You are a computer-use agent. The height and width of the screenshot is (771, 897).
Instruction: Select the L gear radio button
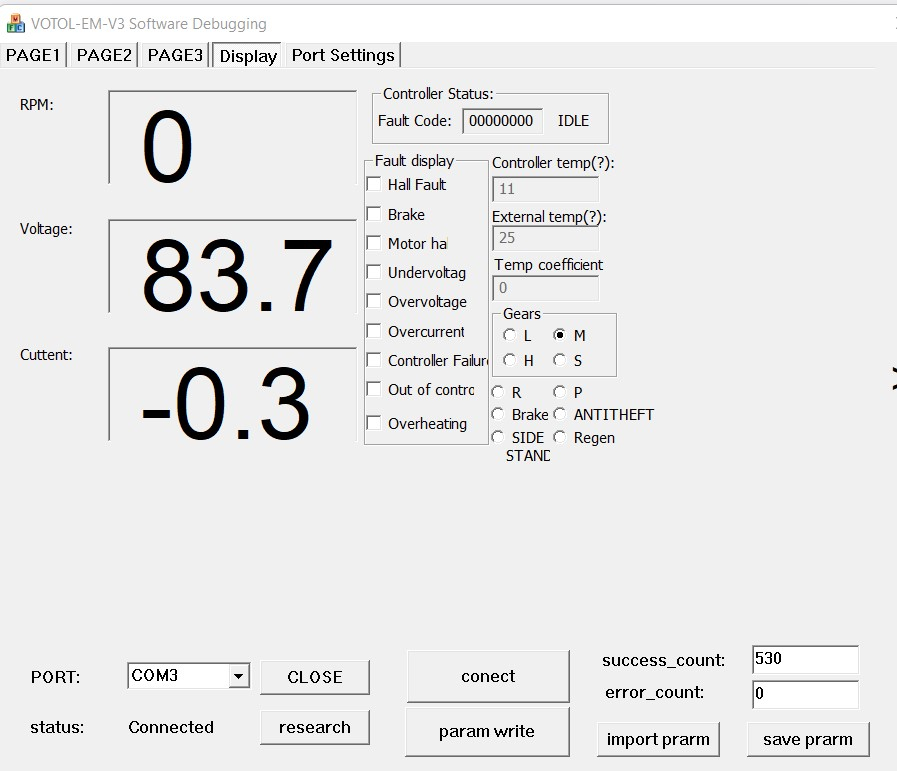pyautogui.click(x=510, y=336)
